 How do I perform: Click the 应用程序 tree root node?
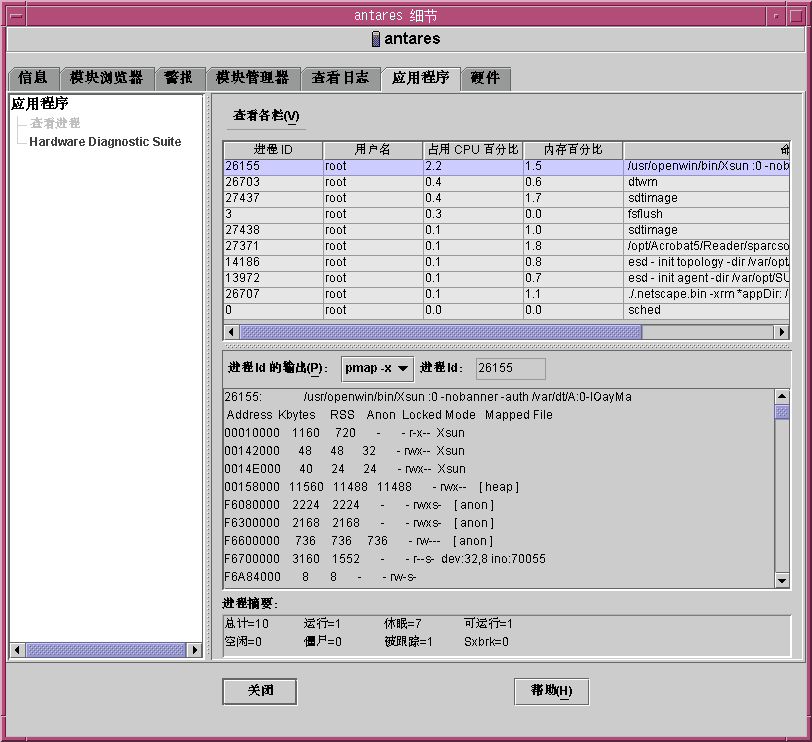(40, 104)
